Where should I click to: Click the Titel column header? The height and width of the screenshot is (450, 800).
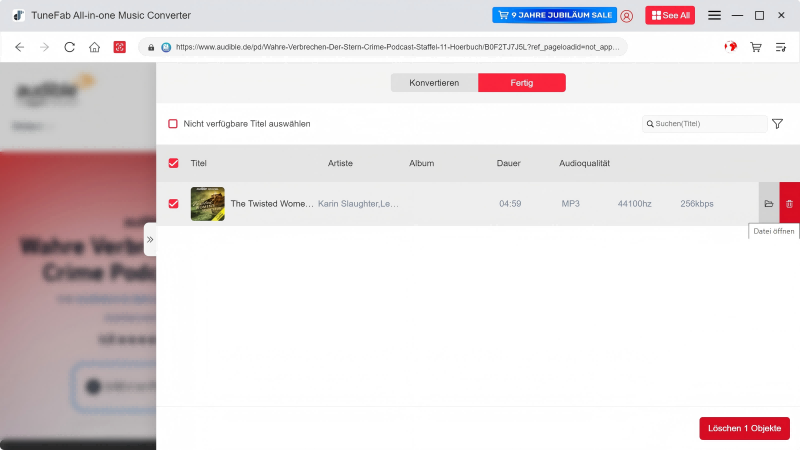(198, 163)
